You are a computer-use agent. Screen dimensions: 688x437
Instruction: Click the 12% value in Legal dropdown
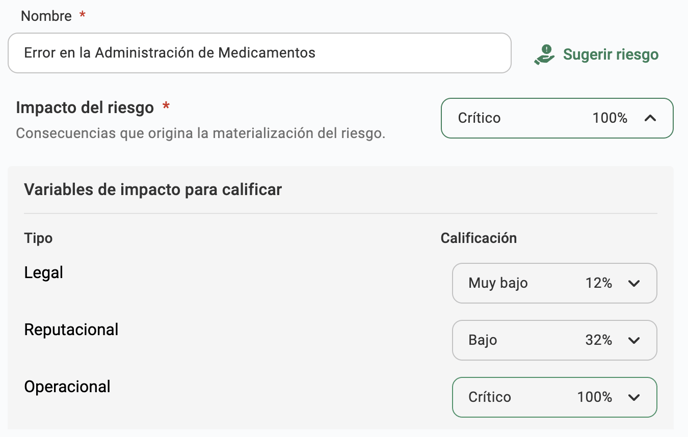(x=598, y=283)
